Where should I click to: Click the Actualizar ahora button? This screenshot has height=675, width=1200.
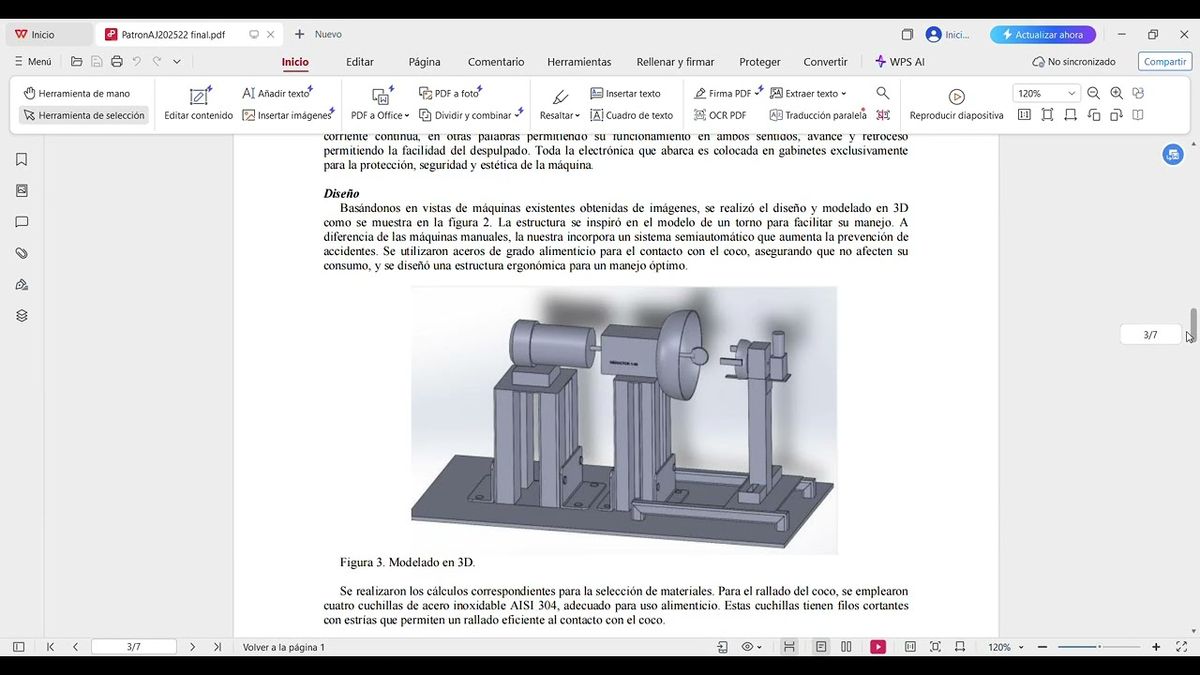1042,35
